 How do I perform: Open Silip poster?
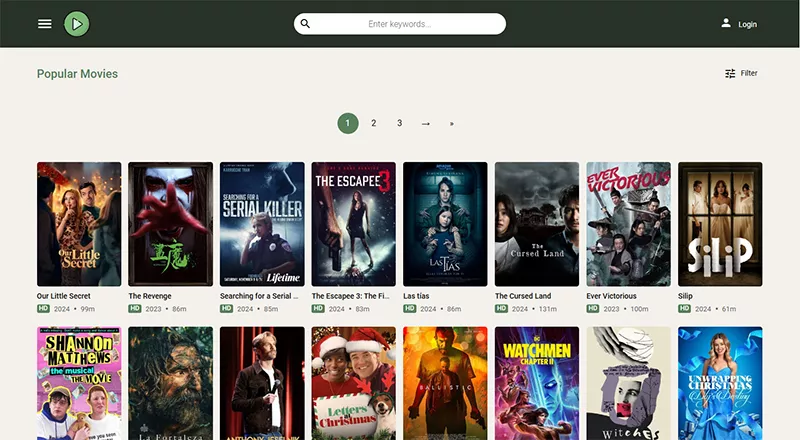click(720, 224)
